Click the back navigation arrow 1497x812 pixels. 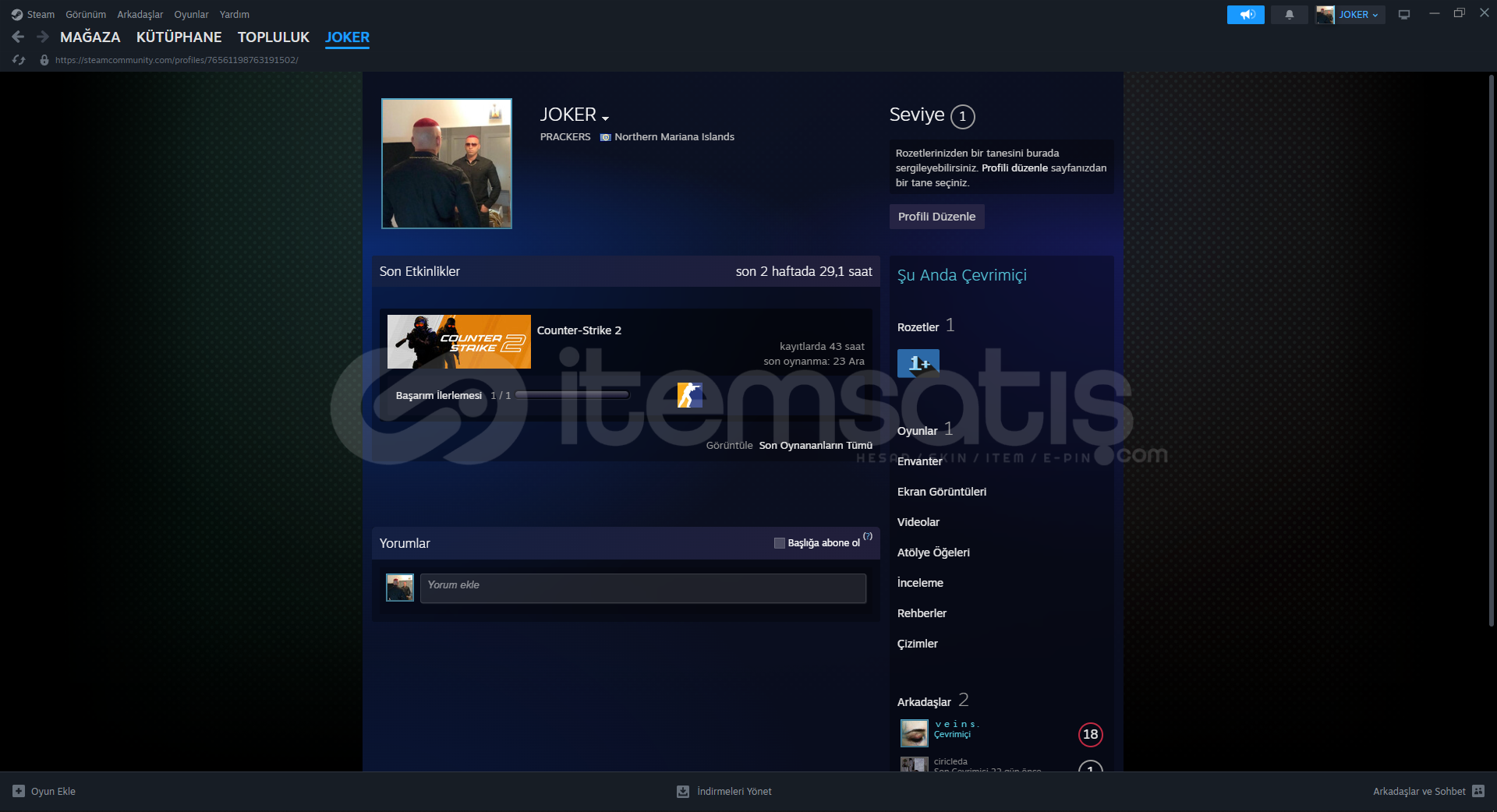pos(18,37)
